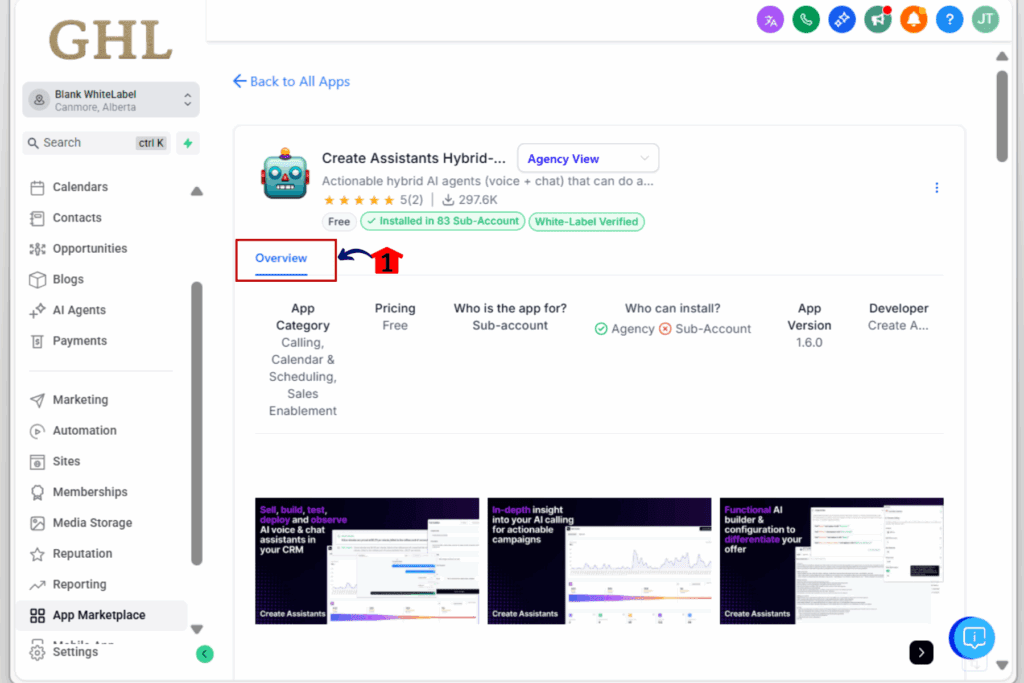Collapse the Calendars section chevron
1024x683 pixels.
196,190
